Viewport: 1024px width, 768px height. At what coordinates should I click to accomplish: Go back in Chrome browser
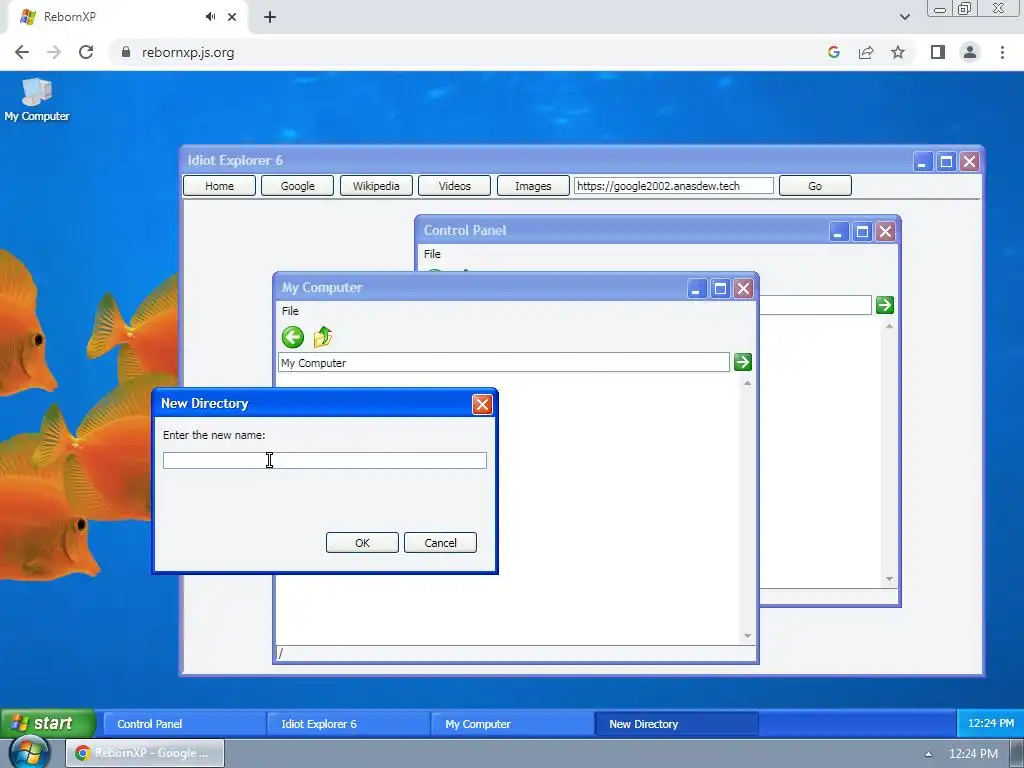[x=22, y=52]
